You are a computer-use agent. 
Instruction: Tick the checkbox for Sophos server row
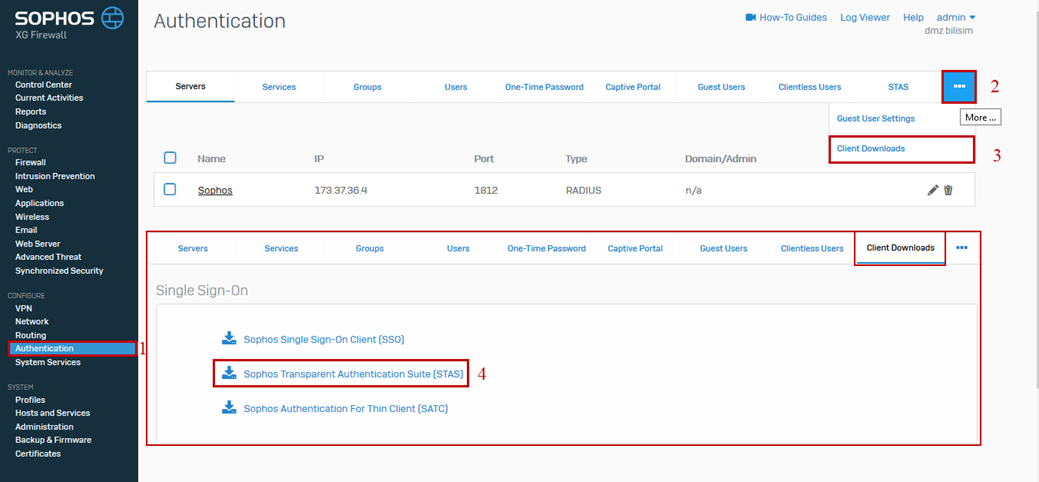(170, 189)
